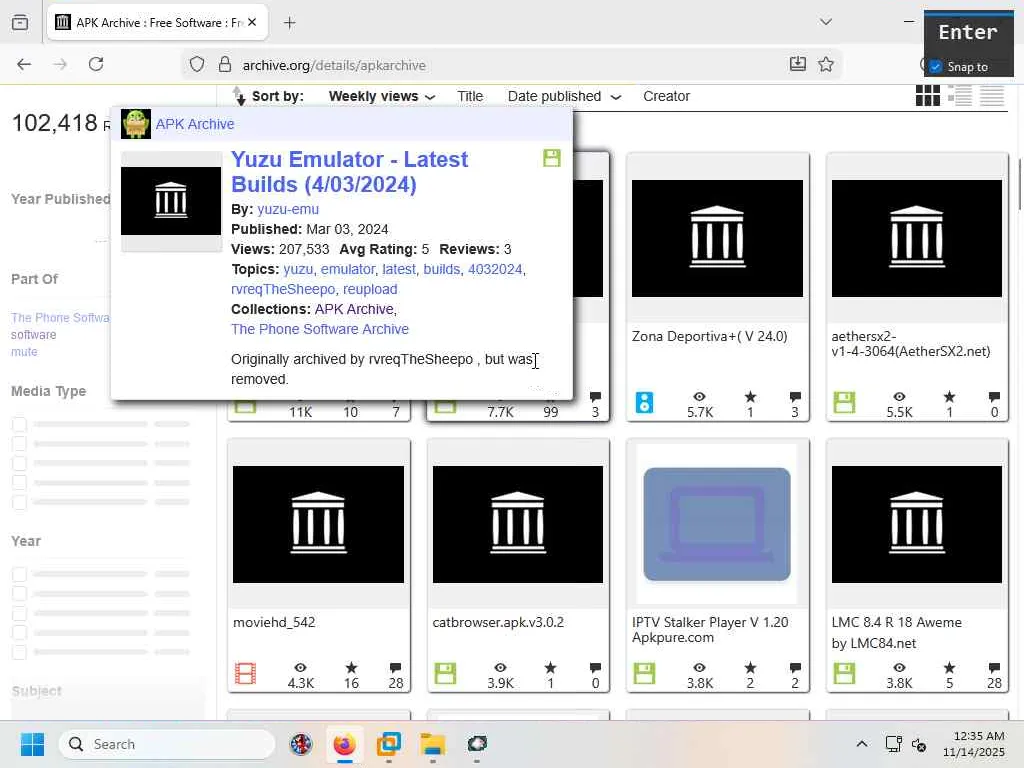Open Weekly views sort dropdown
The image size is (1024, 768).
pyautogui.click(x=381, y=97)
